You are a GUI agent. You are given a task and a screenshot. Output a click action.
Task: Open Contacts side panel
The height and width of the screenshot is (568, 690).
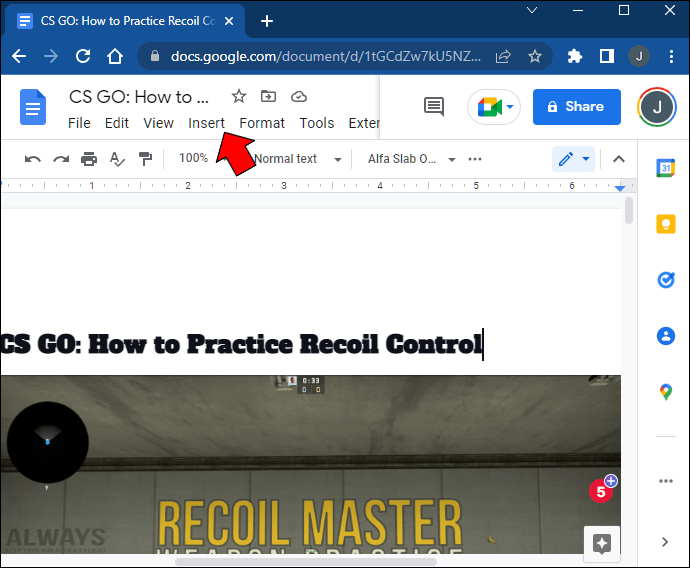click(x=666, y=336)
